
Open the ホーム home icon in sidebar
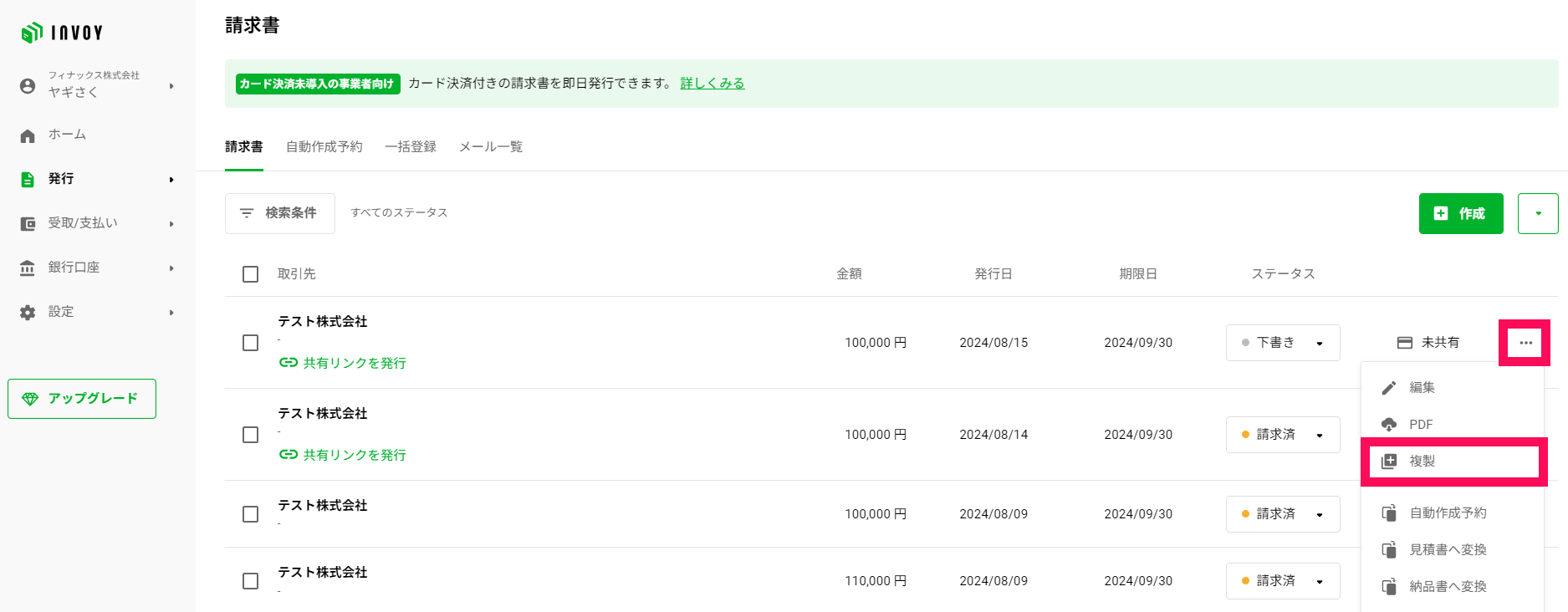pyautogui.click(x=28, y=135)
